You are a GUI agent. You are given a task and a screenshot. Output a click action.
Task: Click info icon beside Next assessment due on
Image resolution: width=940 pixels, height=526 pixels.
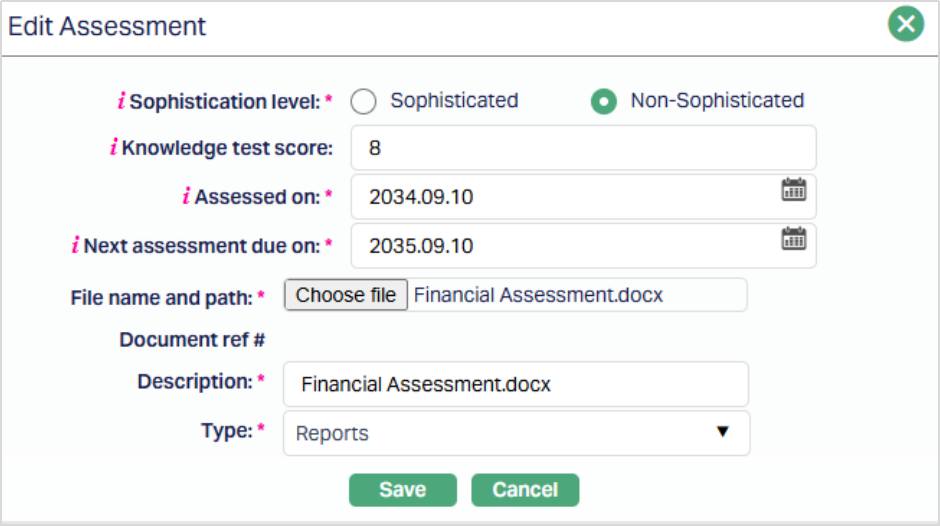click(75, 245)
